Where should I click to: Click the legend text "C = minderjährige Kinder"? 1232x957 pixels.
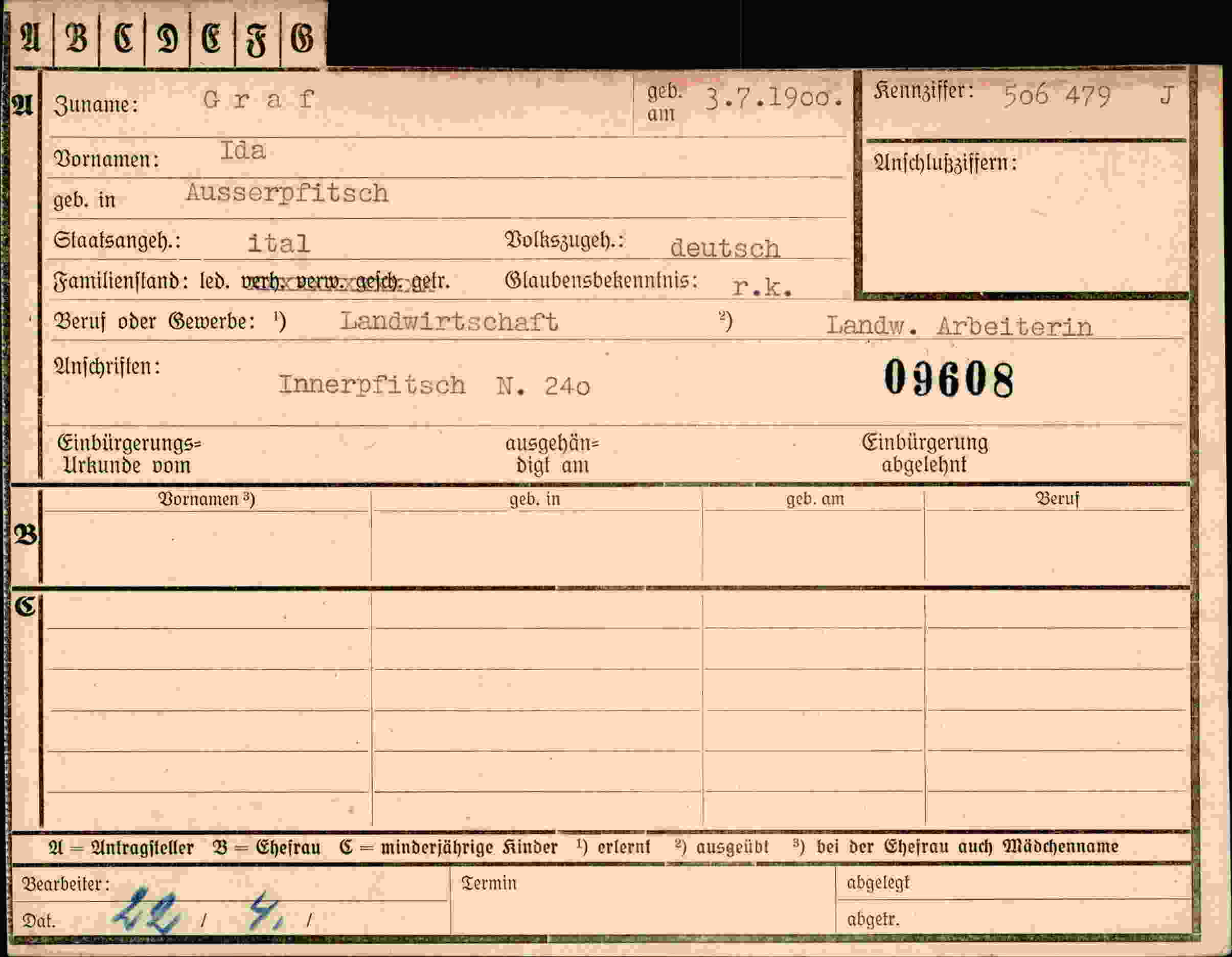click(448, 848)
